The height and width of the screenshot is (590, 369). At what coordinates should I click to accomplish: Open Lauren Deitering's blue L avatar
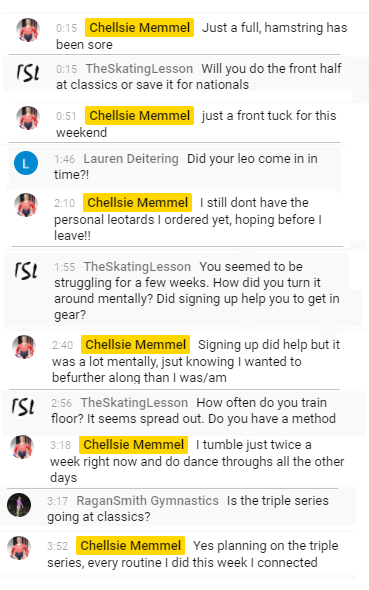point(26,163)
